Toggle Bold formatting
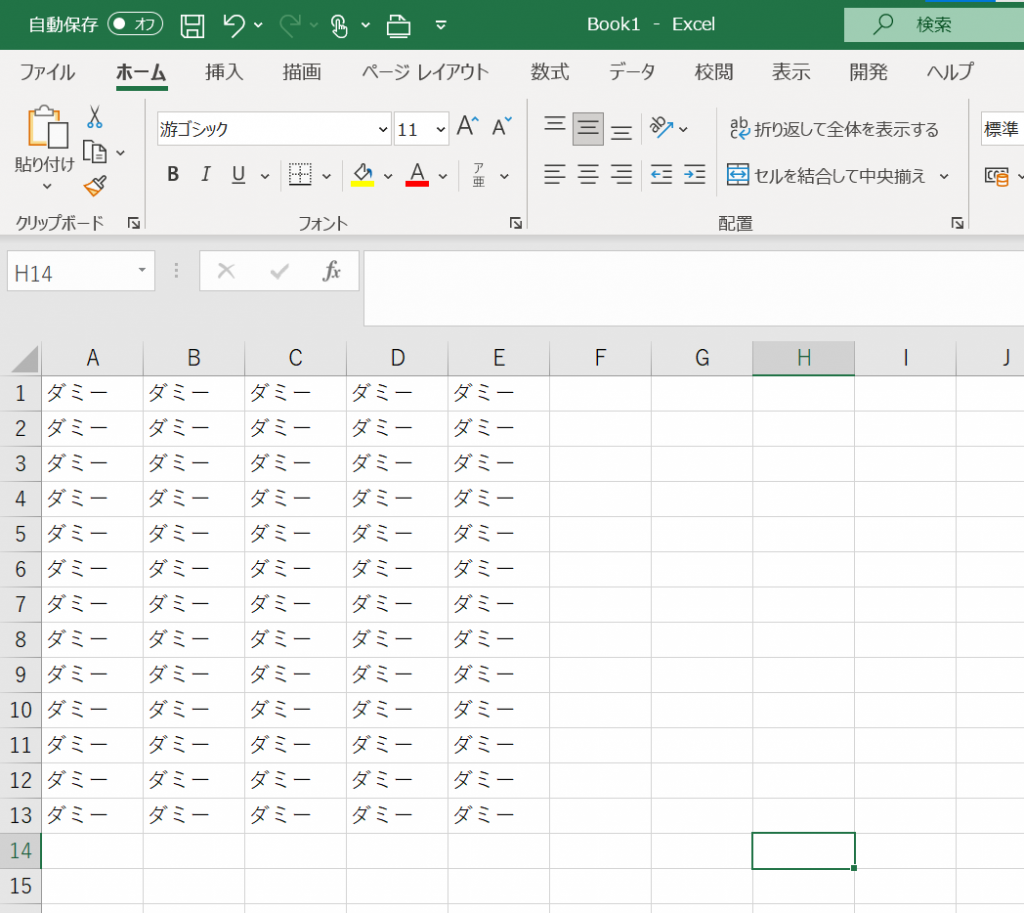Screen dimensions: 1024x913 click(x=173, y=175)
